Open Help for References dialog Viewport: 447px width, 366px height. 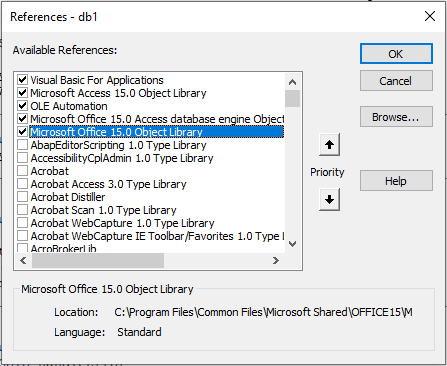click(396, 181)
